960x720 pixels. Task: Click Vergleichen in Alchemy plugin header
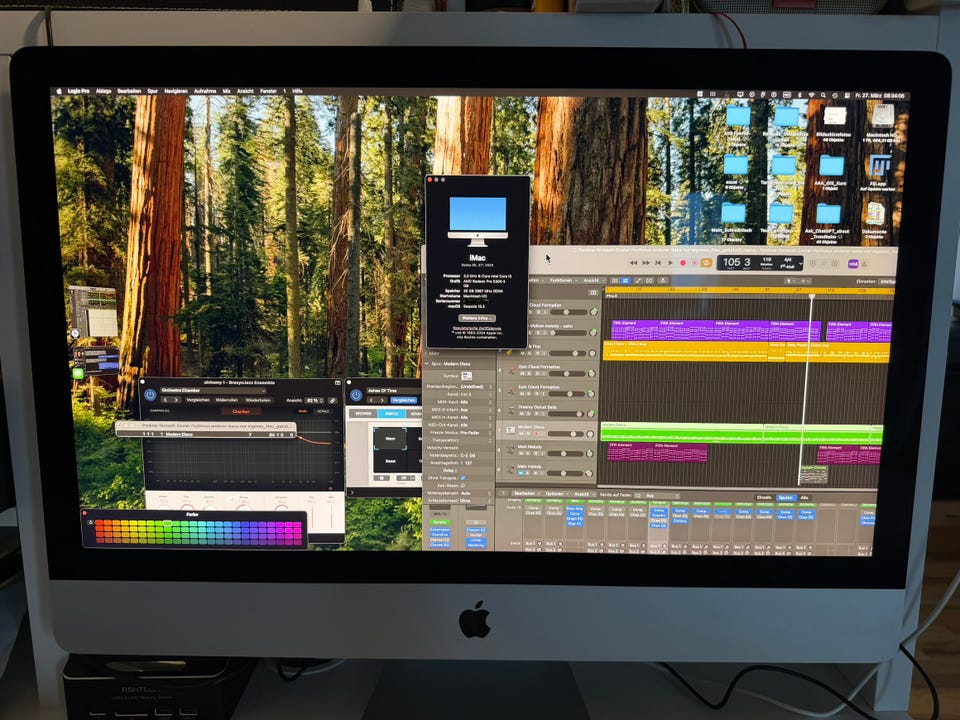198,400
